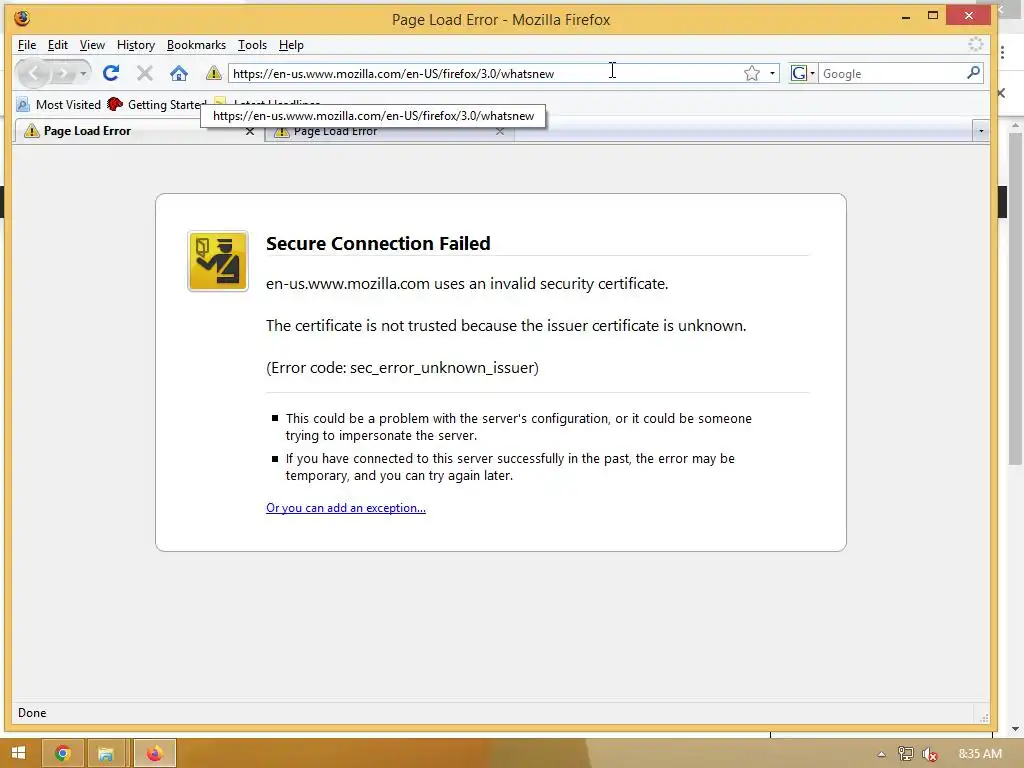This screenshot has width=1024, height=768.
Task: Click the Secure Connection Failed heading
Action: tap(378, 243)
